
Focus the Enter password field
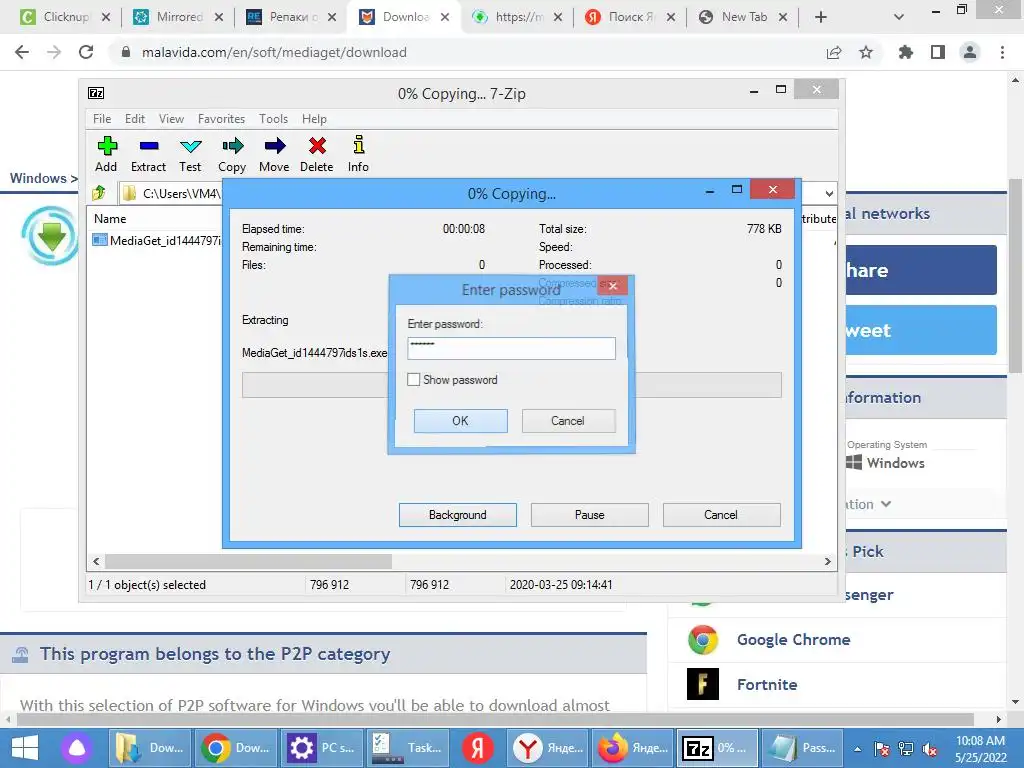click(x=511, y=348)
